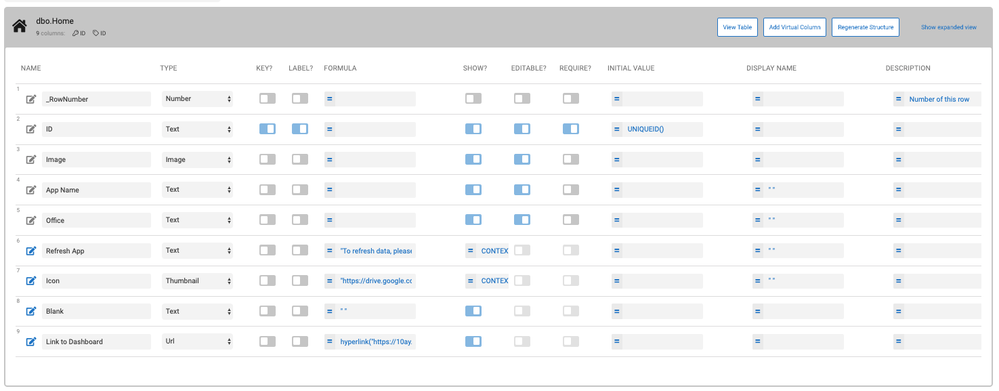Toggle SHOW switch for _RowNumber column
This screenshot has height=391, width=999.
[473, 99]
